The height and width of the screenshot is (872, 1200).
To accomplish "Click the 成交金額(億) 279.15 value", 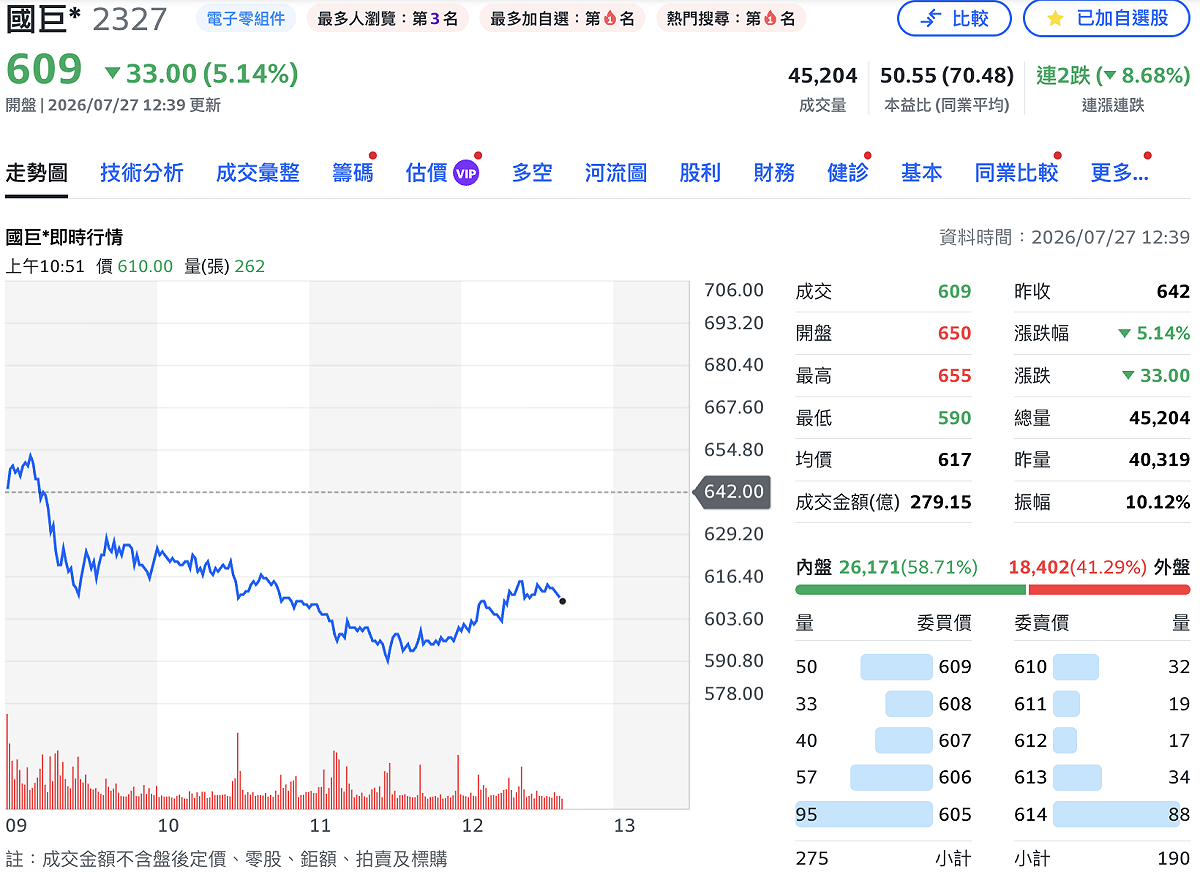I will click(x=940, y=502).
